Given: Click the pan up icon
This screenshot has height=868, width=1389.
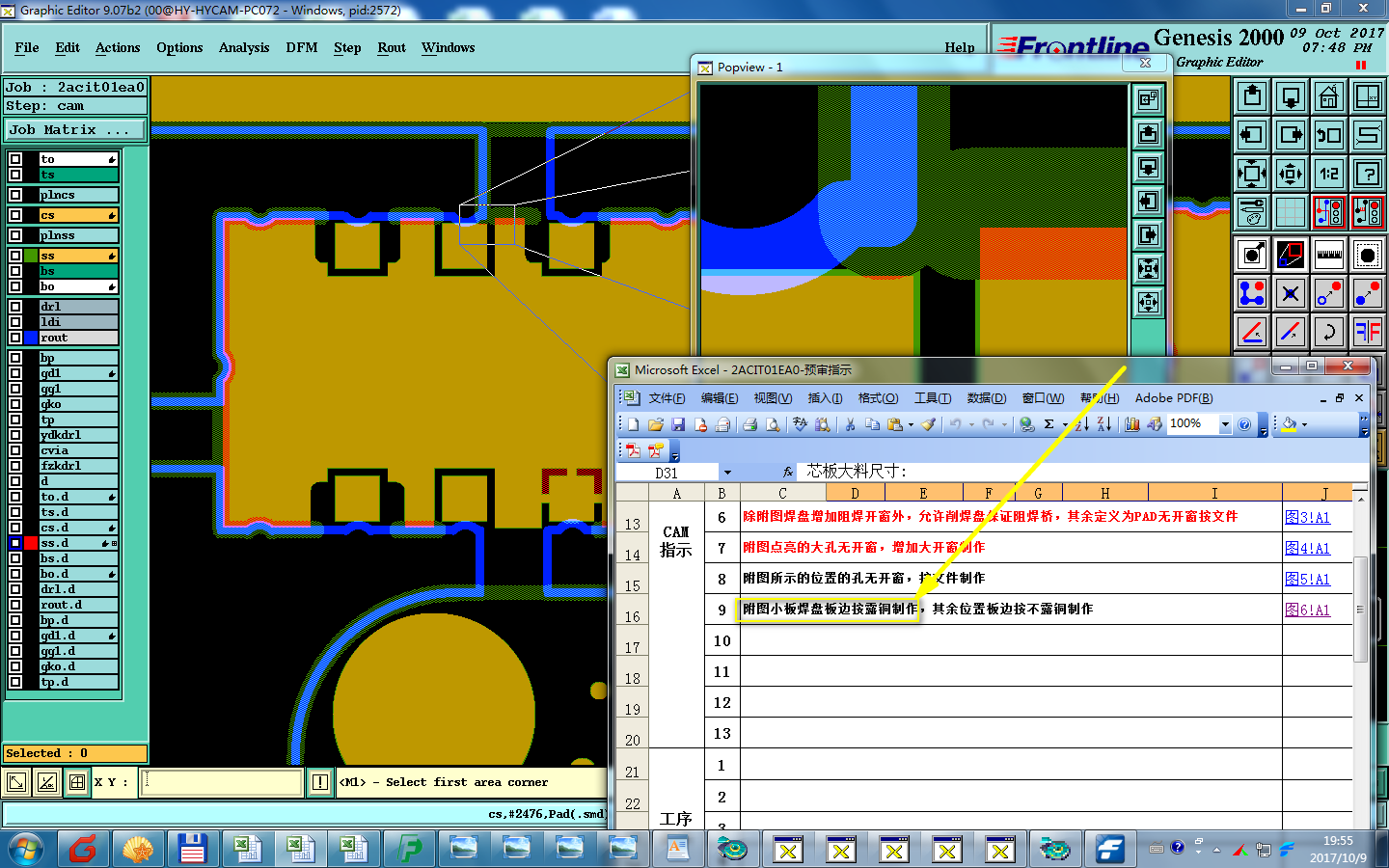Looking at the screenshot, I should click(x=1252, y=96).
